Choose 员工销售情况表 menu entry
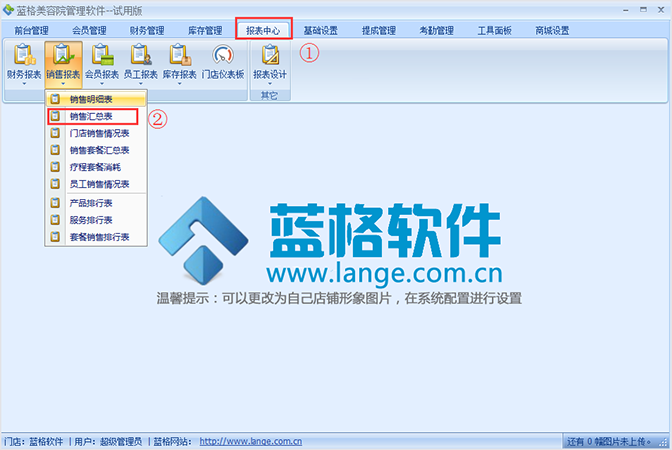Viewport: 672px width, 450px height. 96,184
